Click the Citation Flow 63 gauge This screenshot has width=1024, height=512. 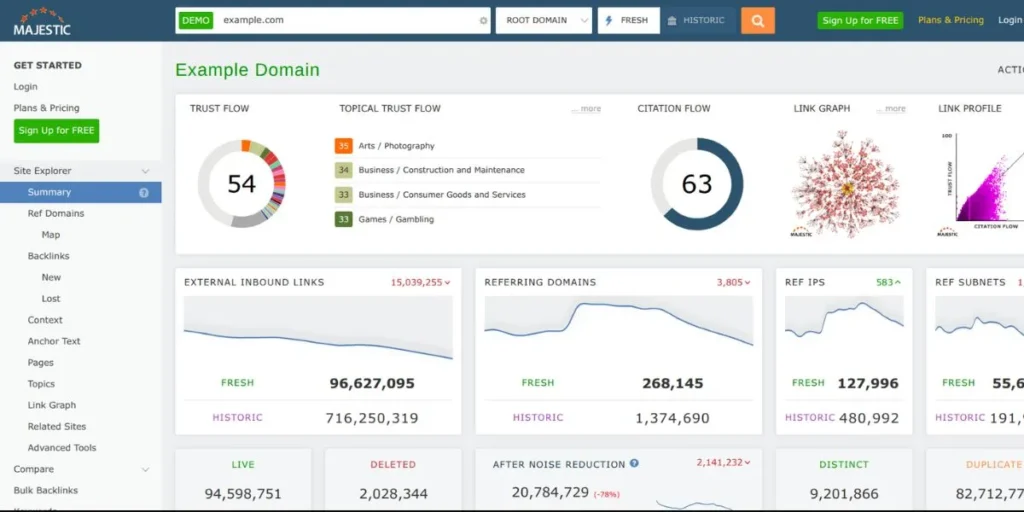pos(697,184)
